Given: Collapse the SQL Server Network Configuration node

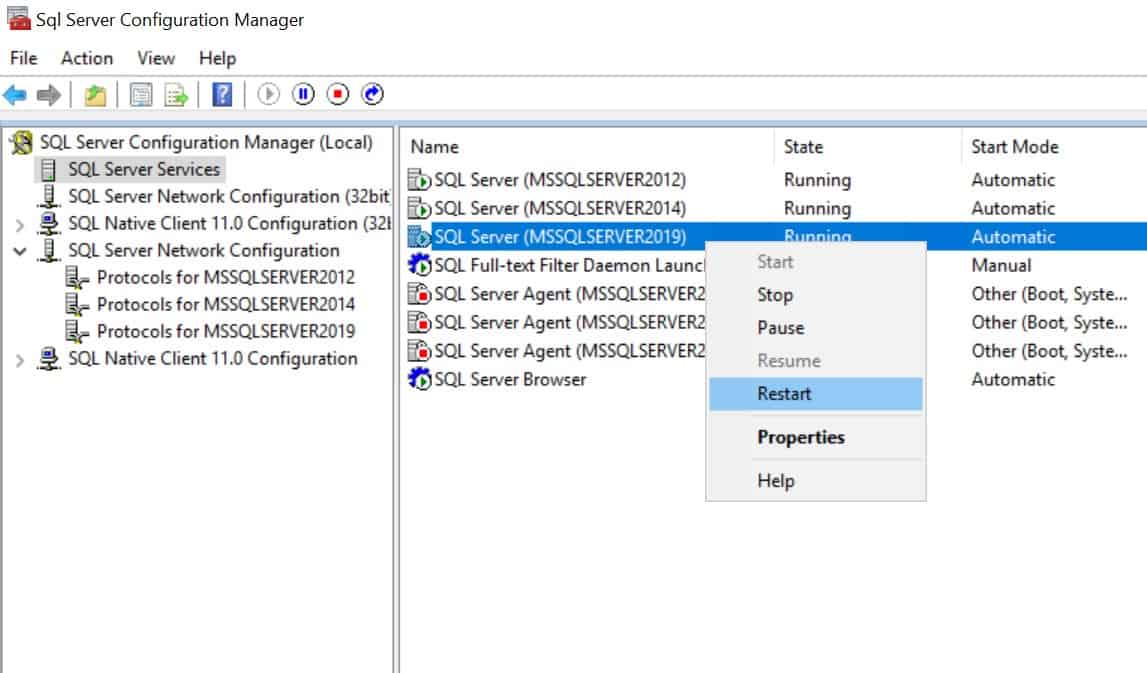Looking at the screenshot, I should [20, 252].
